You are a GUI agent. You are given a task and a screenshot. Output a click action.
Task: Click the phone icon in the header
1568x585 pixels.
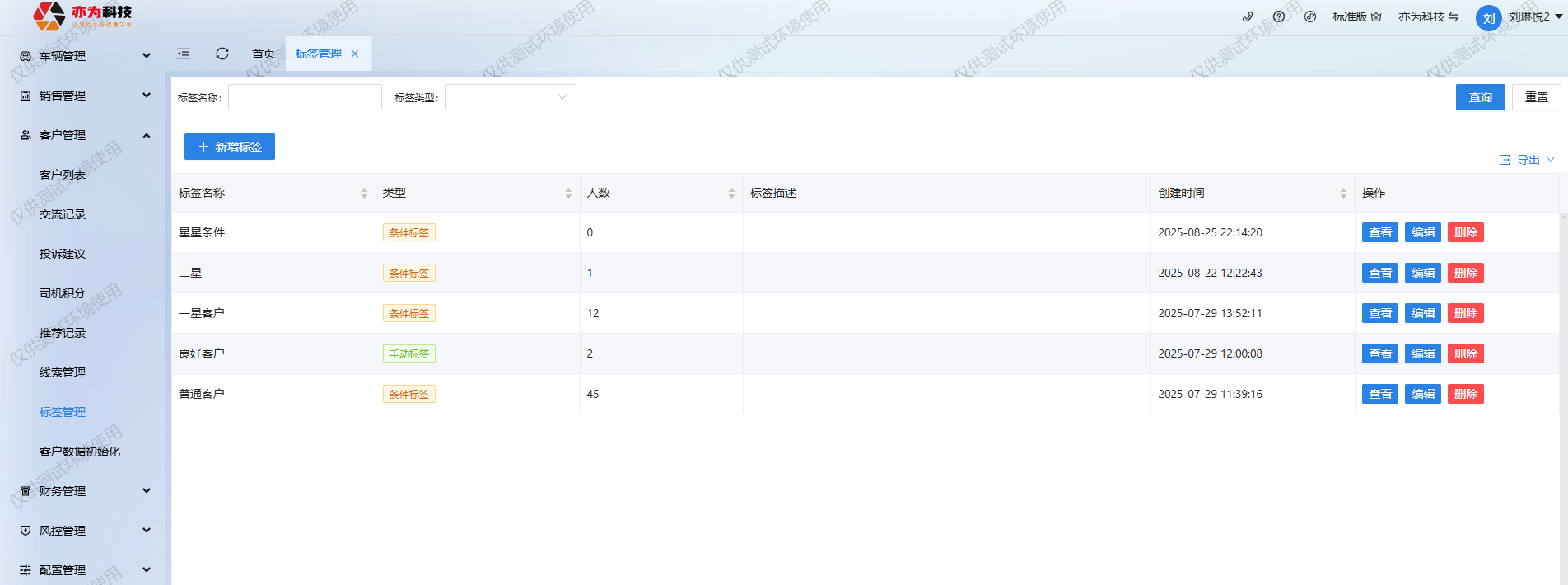[1248, 16]
